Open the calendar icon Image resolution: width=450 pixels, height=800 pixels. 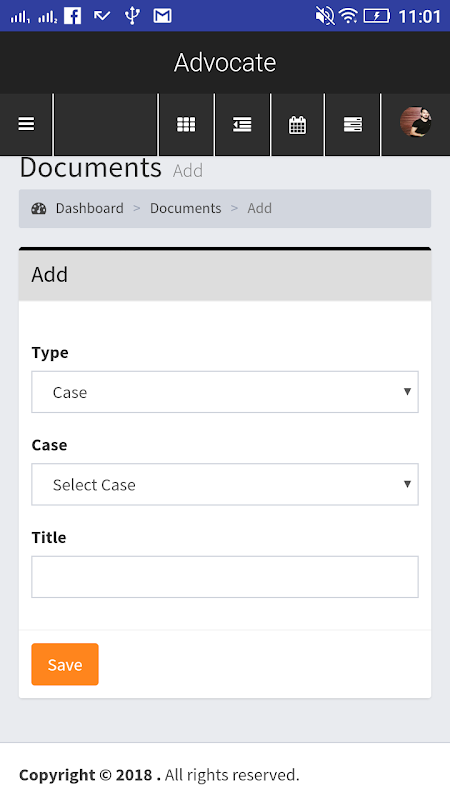[x=297, y=124]
